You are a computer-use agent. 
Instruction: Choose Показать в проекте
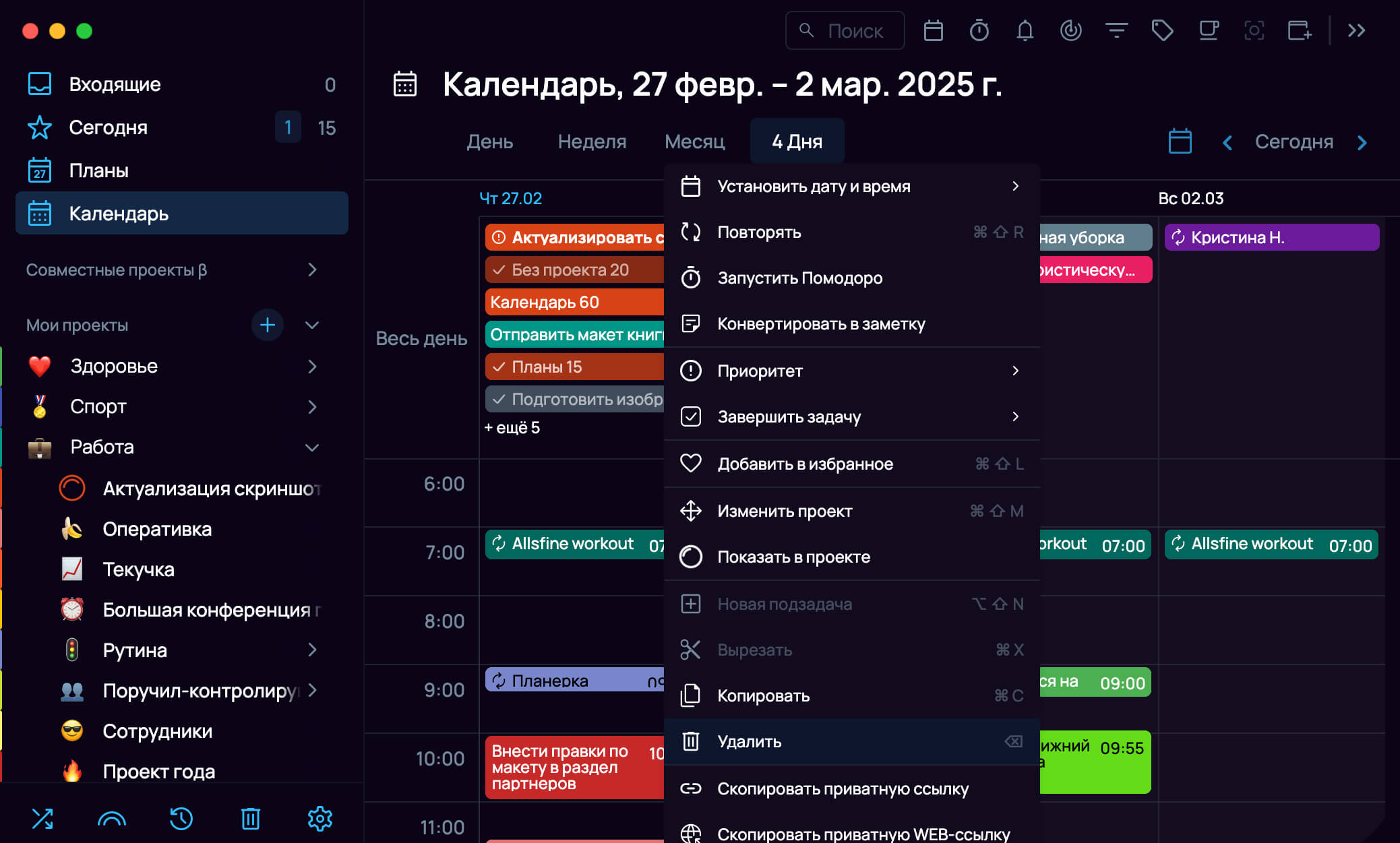coord(852,557)
